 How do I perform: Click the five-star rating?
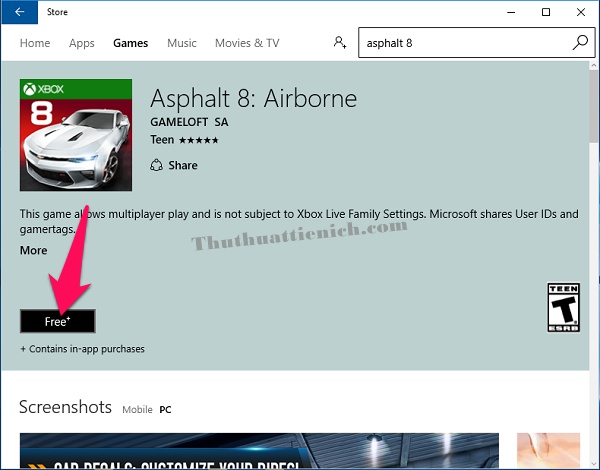pos(198,140)
